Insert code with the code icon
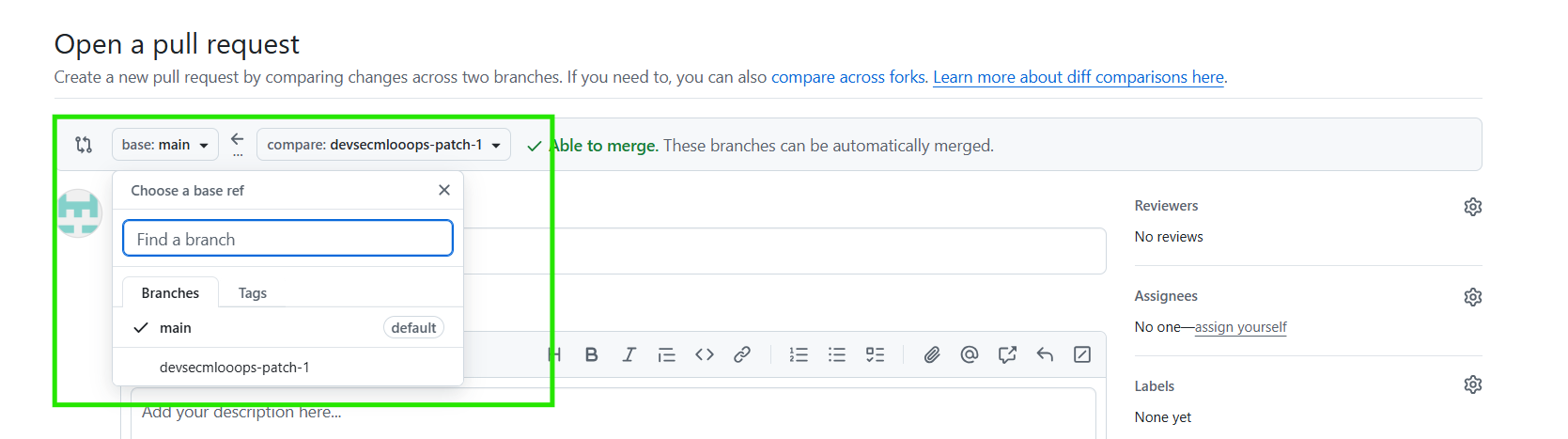1568x439 pixels. (x=705, y=354)
